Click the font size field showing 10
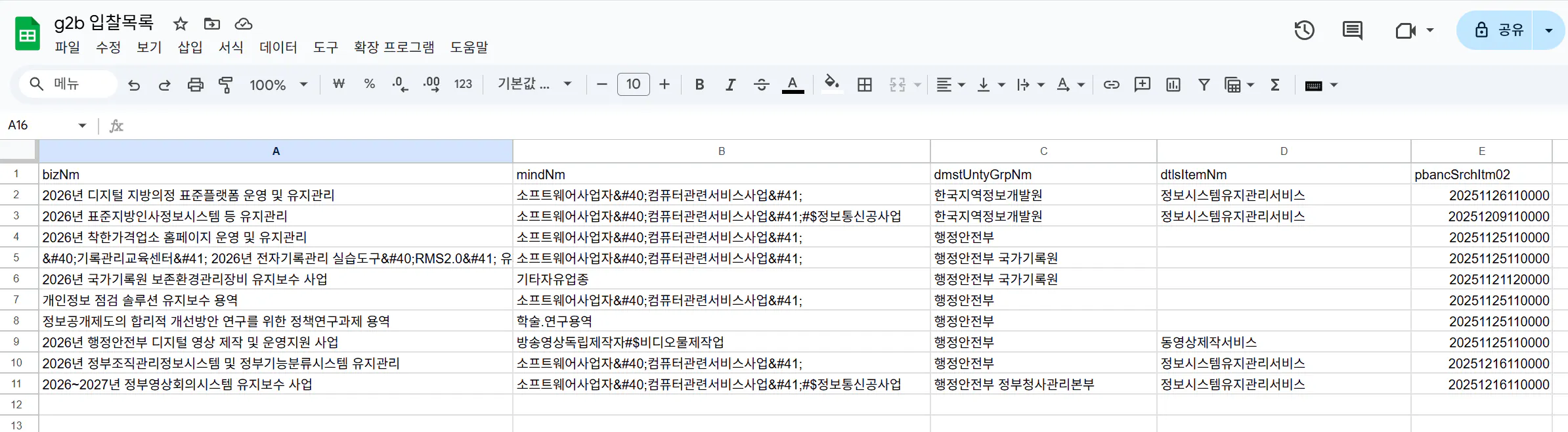Image resolution: width=1568 pixels, height=432 pixels. (633, 84)
